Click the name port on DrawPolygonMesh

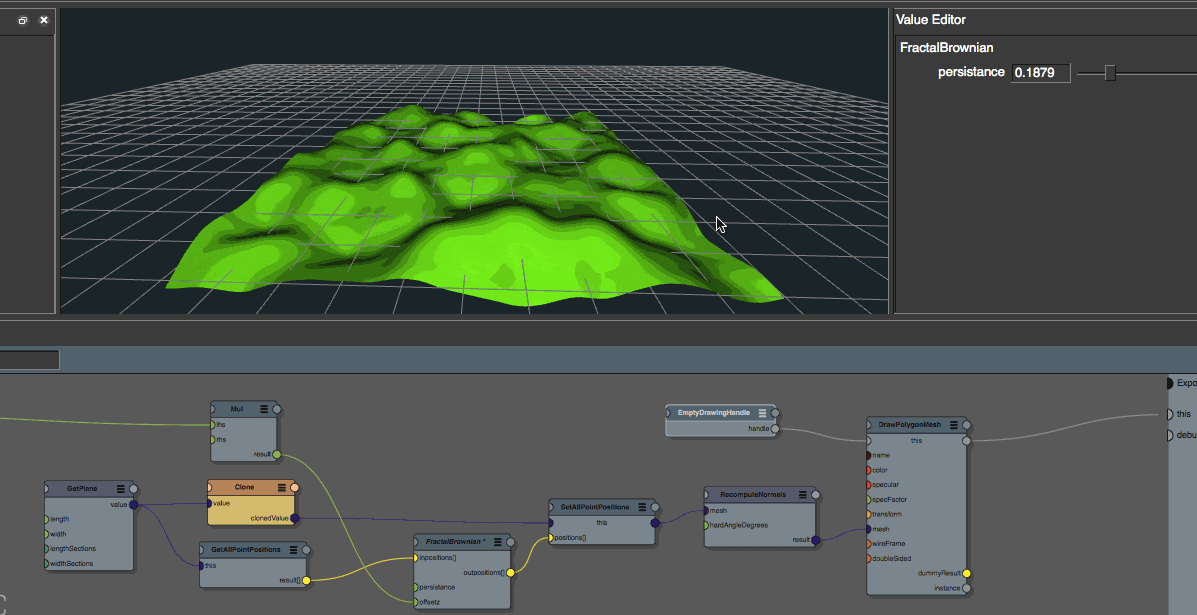tap(869, 456)
